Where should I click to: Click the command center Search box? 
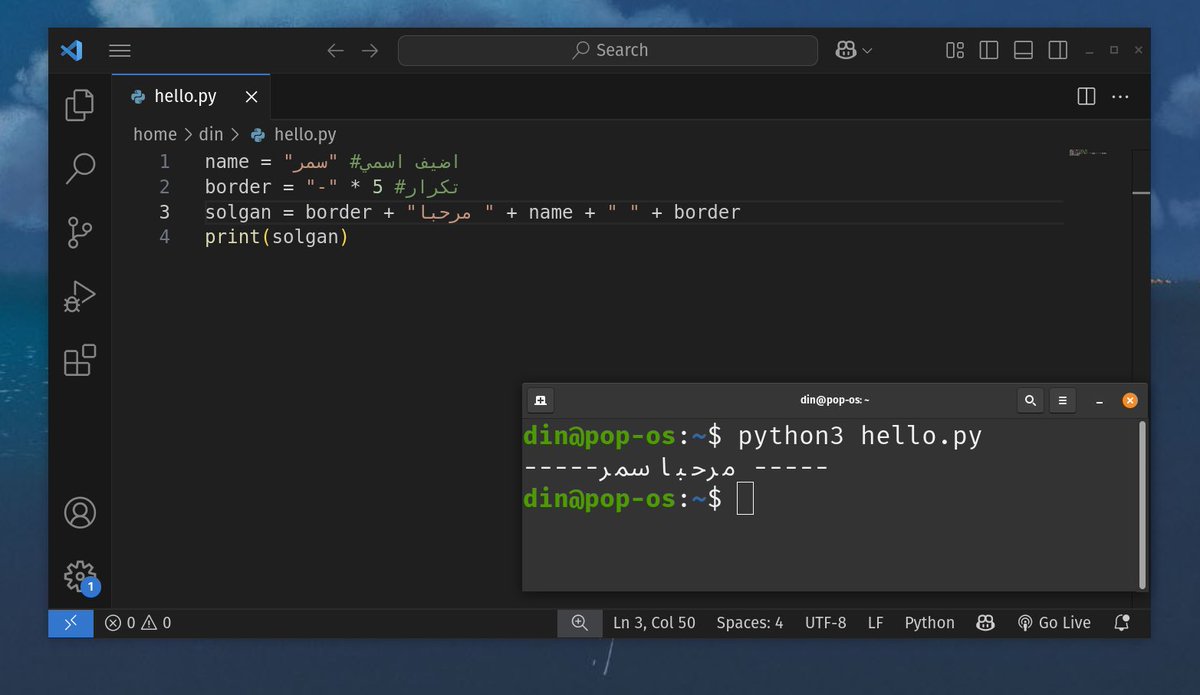click(608, 50)
